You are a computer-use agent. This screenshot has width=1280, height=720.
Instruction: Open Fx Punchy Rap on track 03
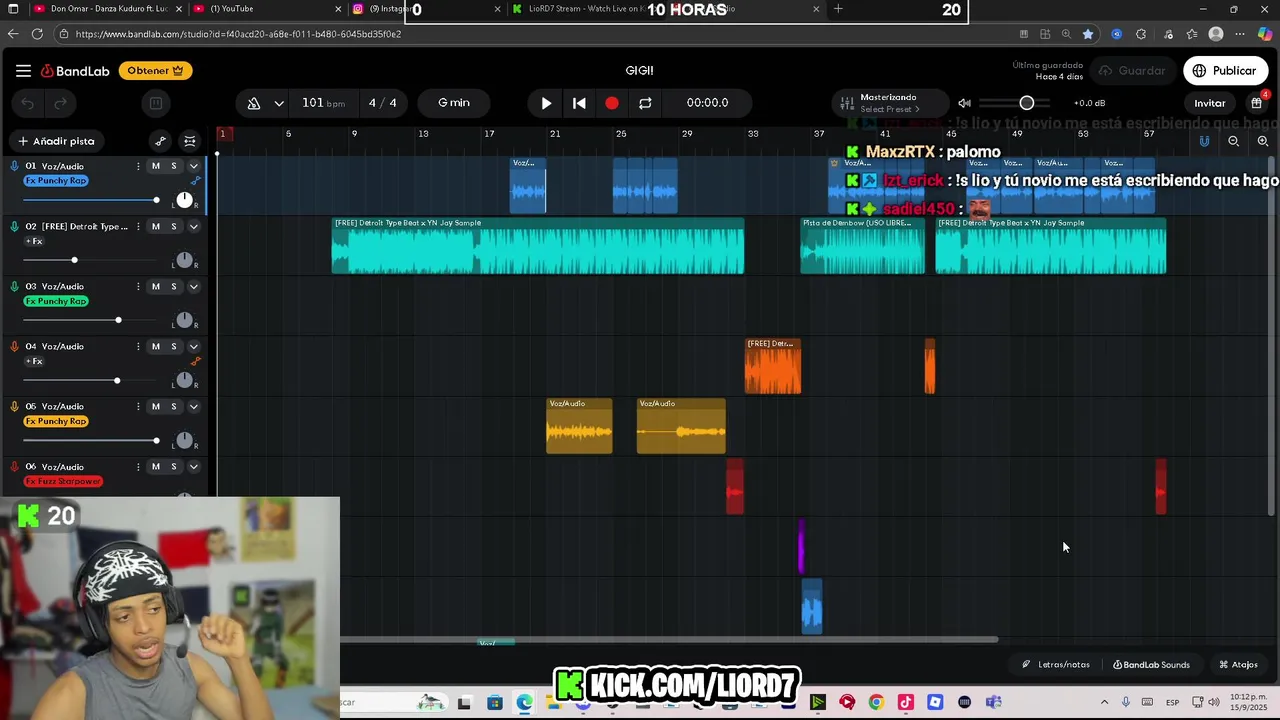point(56,301)
